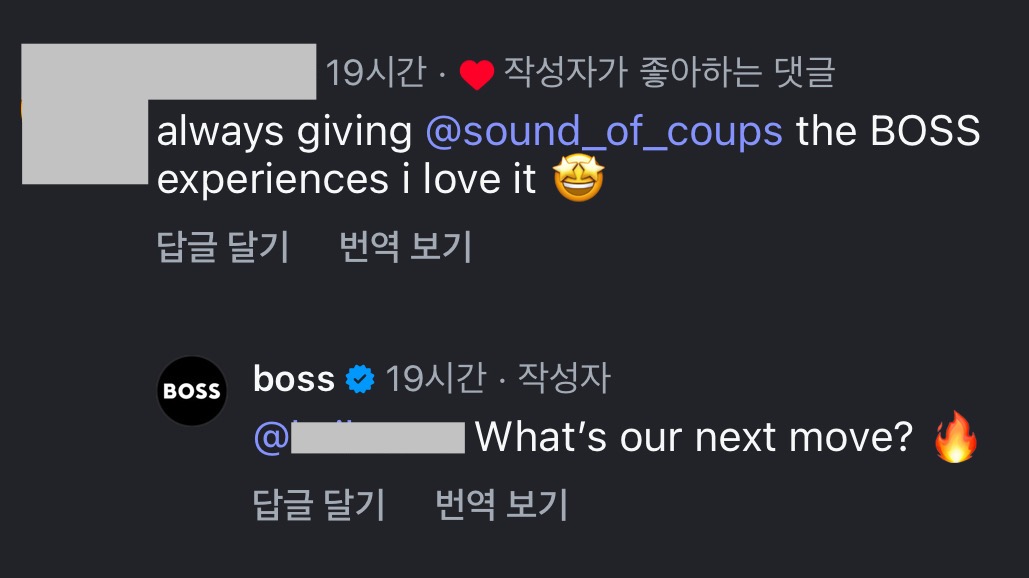Viewport: 1029px width, 578px height.
Task: Click the blue verified badge next to boss
Action: pyautogui.click(x=360, y=379)
